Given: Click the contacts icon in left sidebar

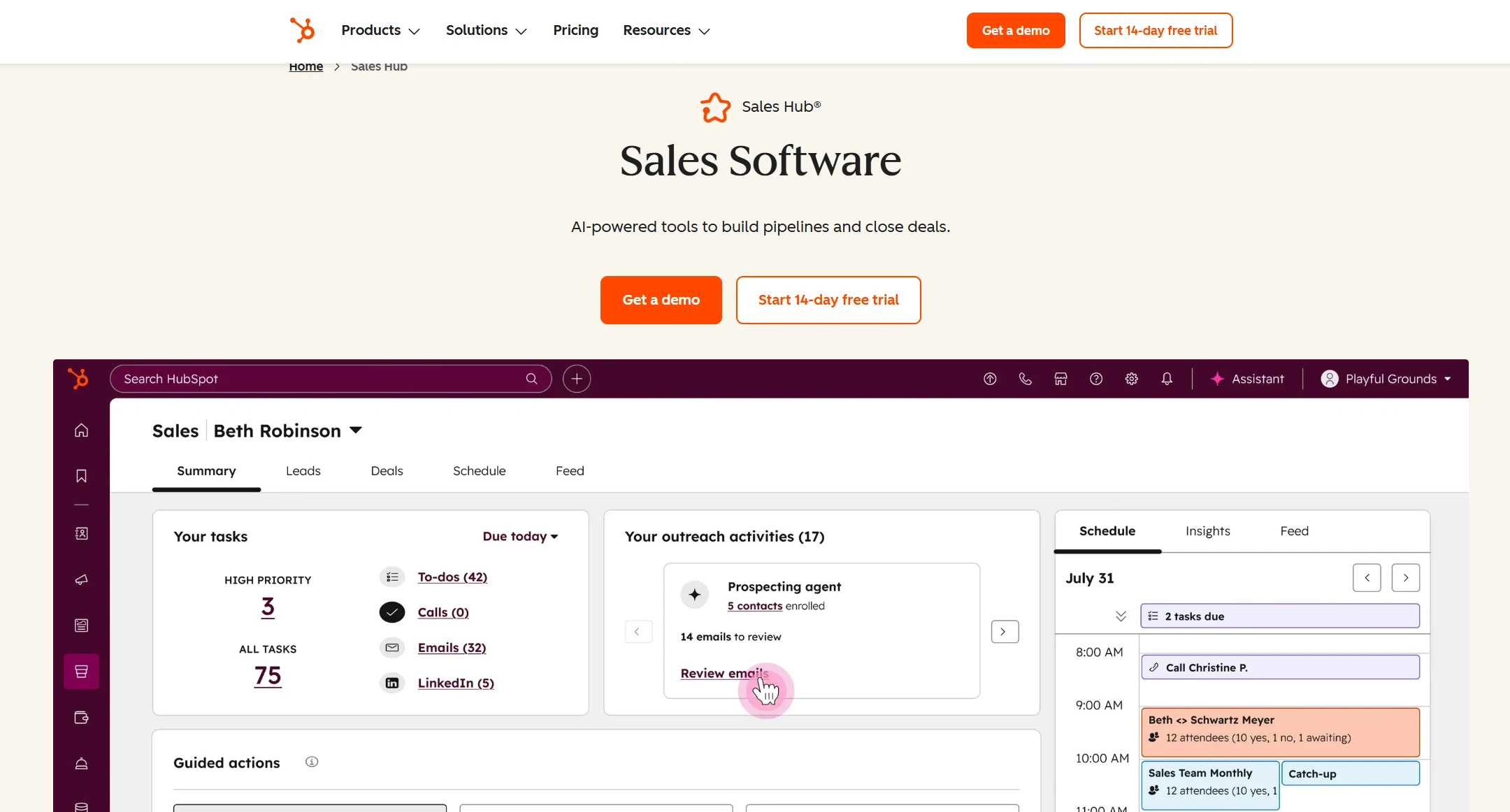Looking at the screenshot, I should 82,534.
